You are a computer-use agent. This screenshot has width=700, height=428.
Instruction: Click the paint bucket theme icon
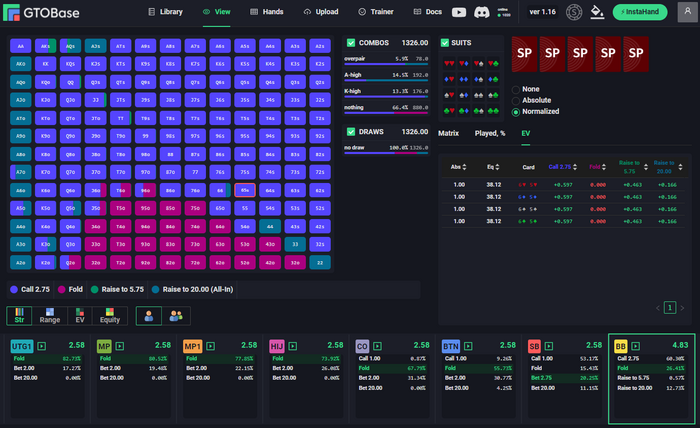(x=597, y=12)
